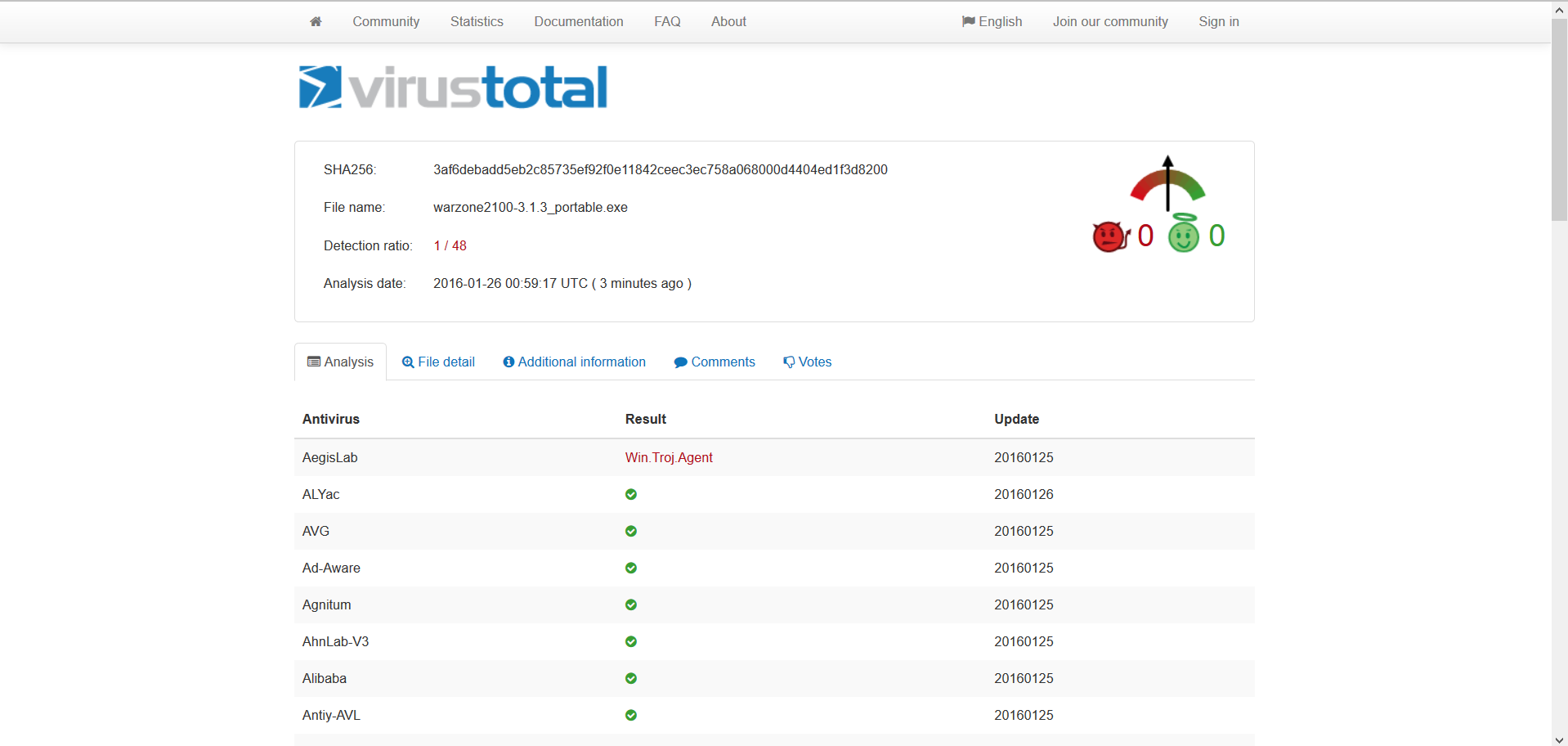The width and height of the screenshot is (1568, 746).
Task: Click the scrollbar down arrow
Action: pos(1559,739)
